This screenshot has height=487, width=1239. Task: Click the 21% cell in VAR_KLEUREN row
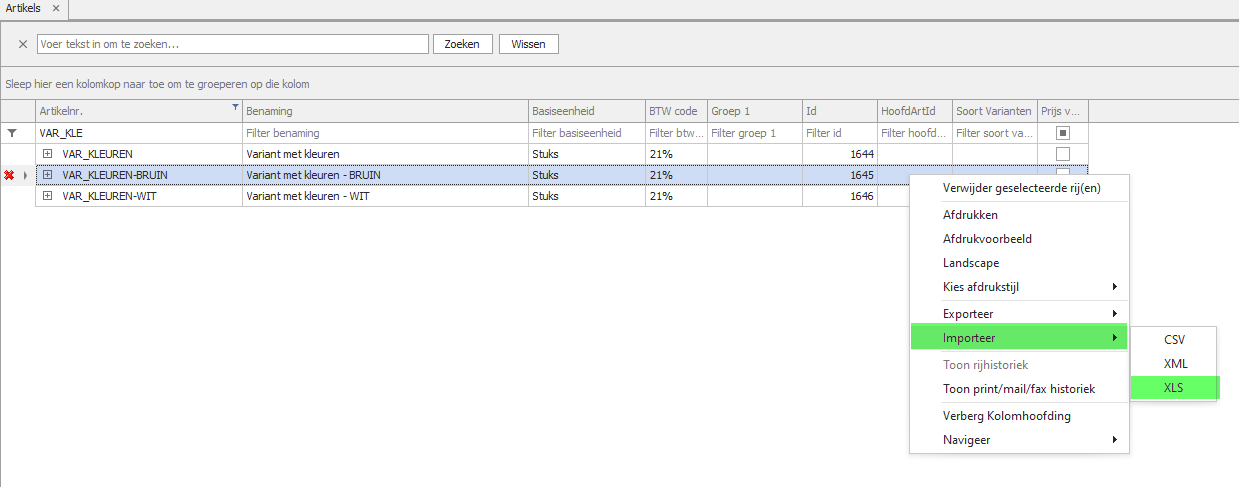click(676, 154)
